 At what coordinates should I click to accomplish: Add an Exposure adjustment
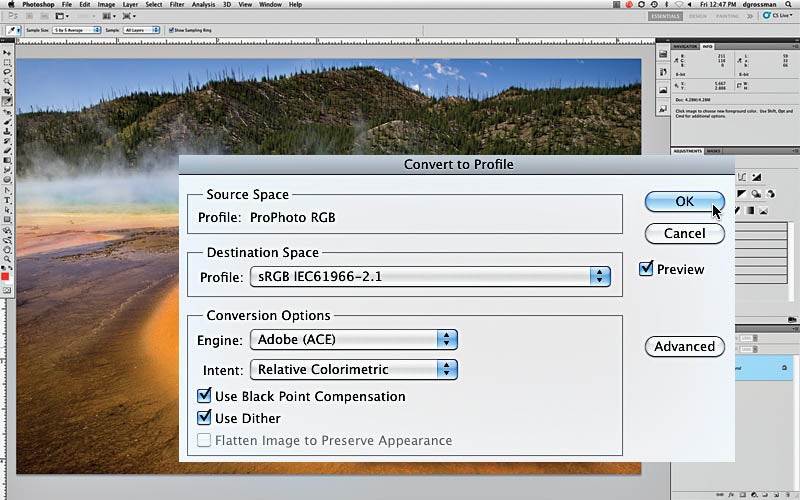[756, 177]
